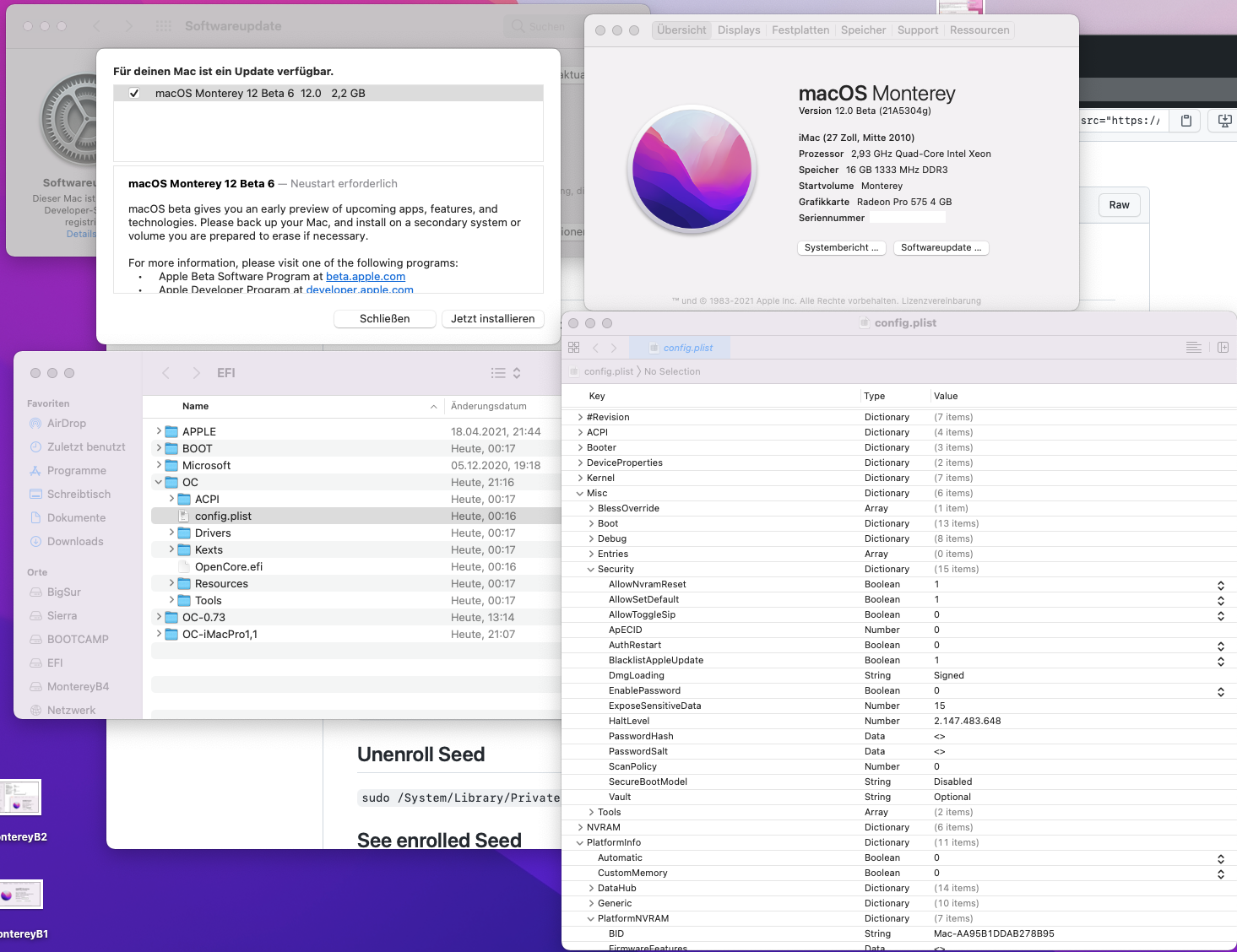Go forward in the EFI Finder window
Viewport: 1237px width, 952px height.
point(196,373)
